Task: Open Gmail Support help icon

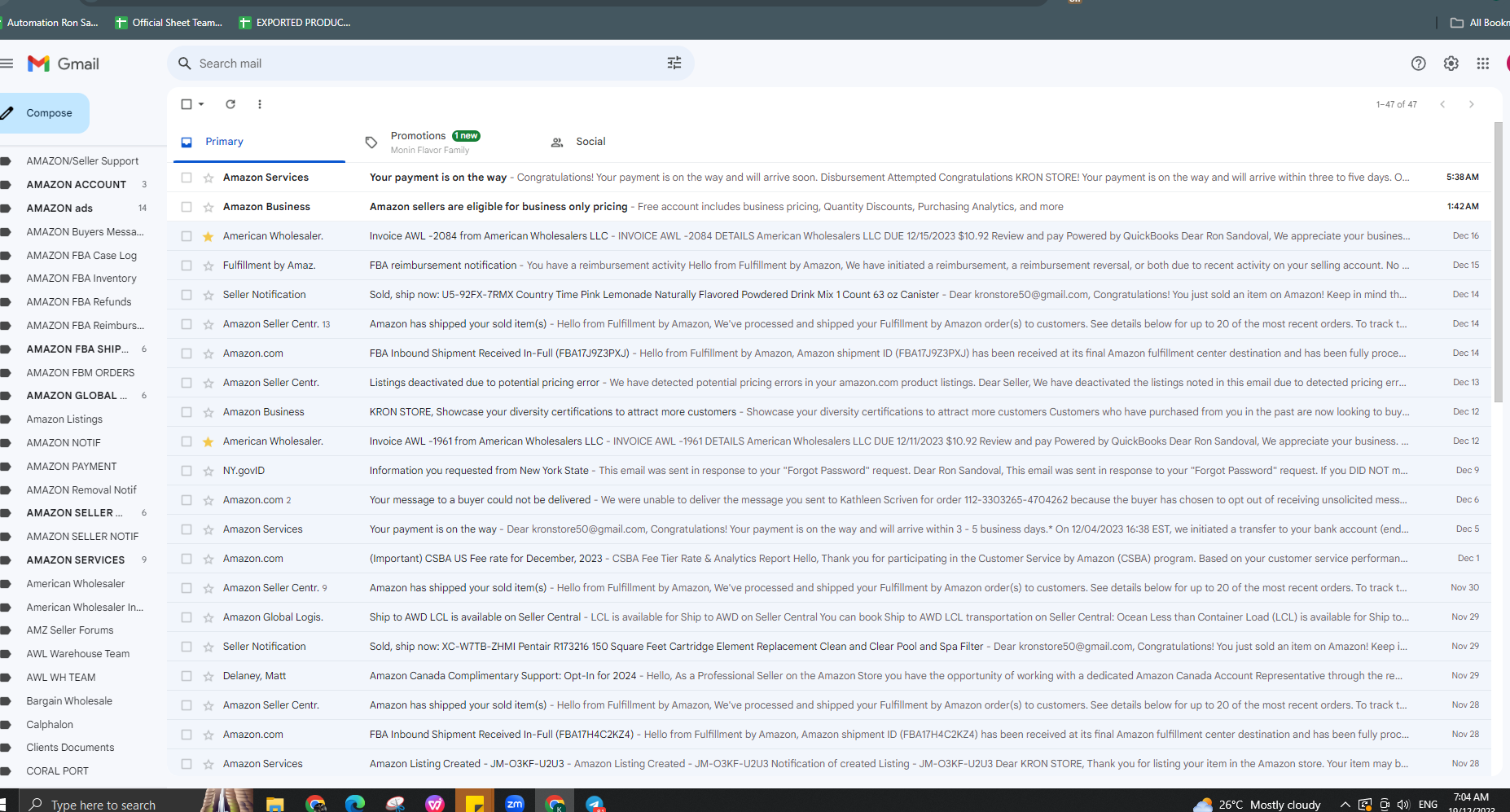Action: click(1418, 64)
